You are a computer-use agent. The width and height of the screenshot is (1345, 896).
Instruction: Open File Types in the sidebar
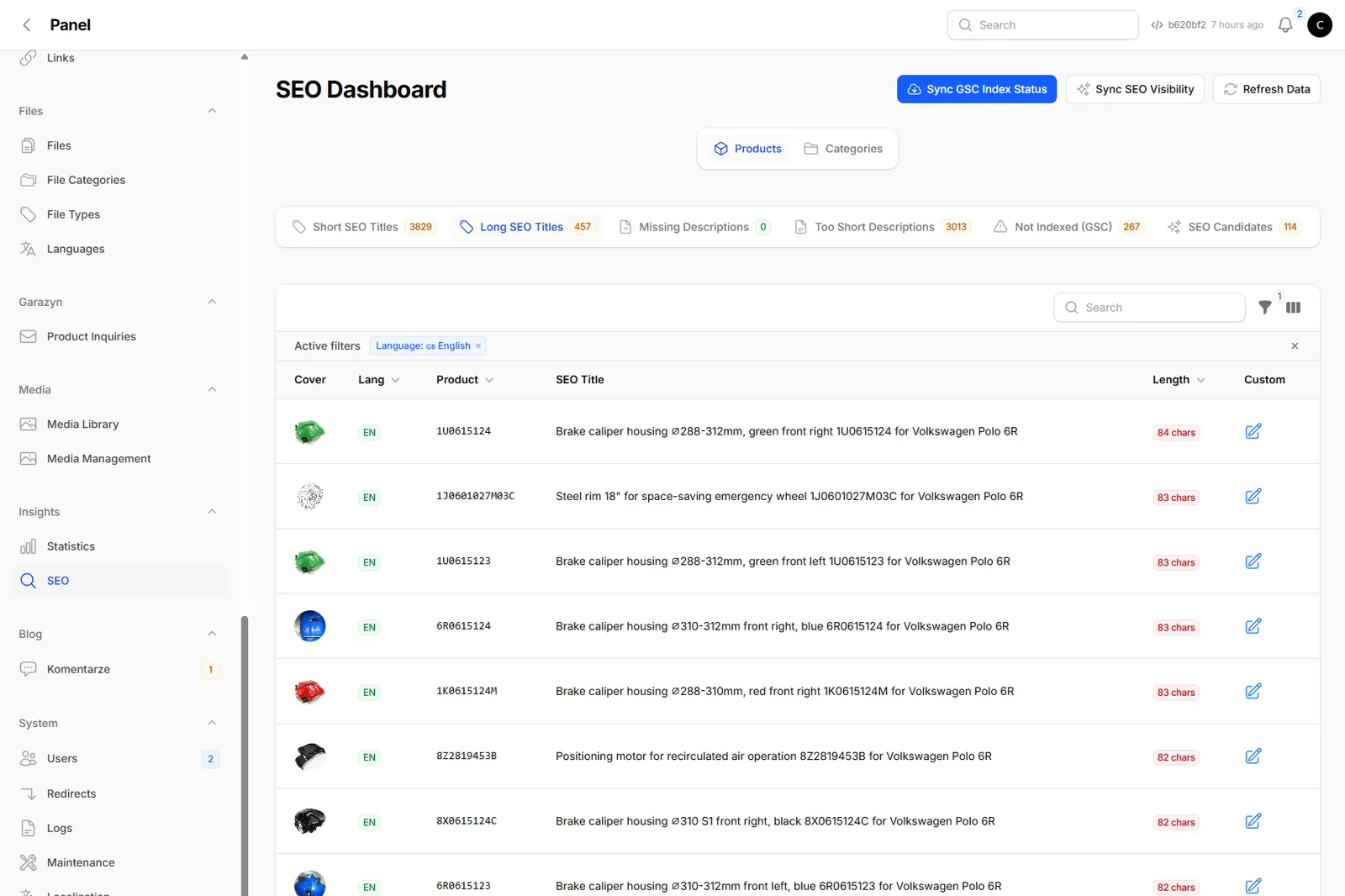pyautogui.click(x=119, y=214)
